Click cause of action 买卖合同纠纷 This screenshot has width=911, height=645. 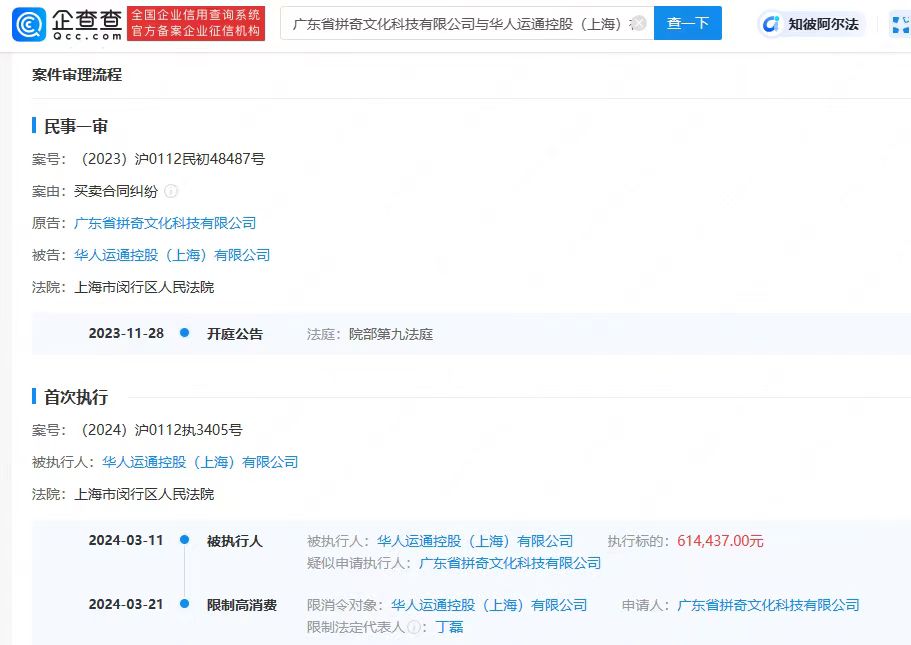[x=116, y=191]
